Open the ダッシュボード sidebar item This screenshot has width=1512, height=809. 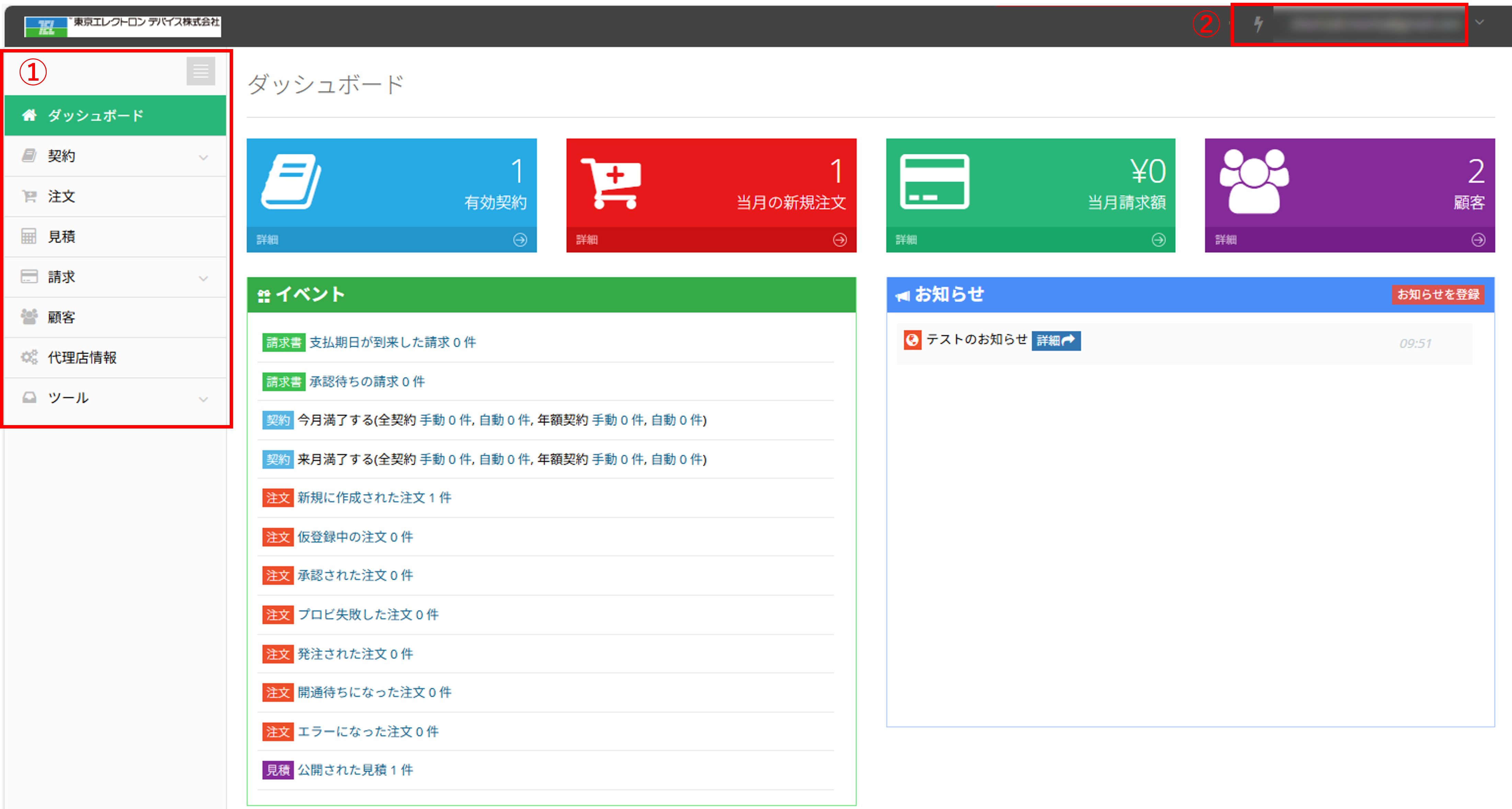pos(115,116)
